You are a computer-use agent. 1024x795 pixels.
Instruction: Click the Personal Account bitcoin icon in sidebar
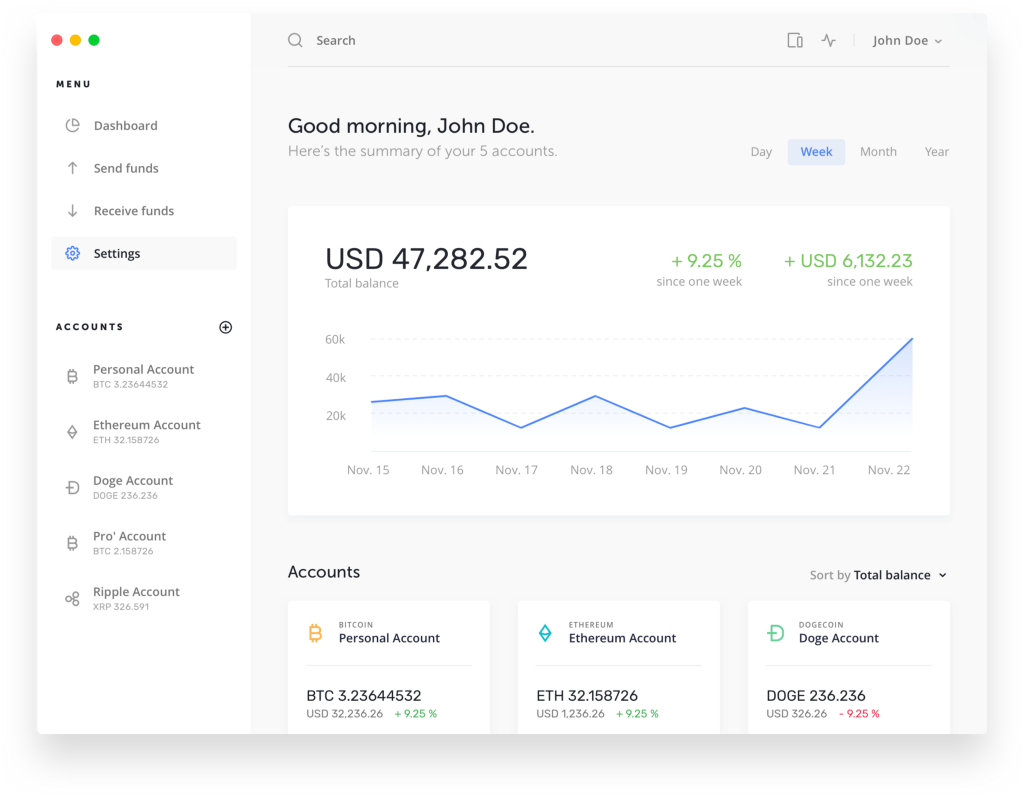(72, 376)
